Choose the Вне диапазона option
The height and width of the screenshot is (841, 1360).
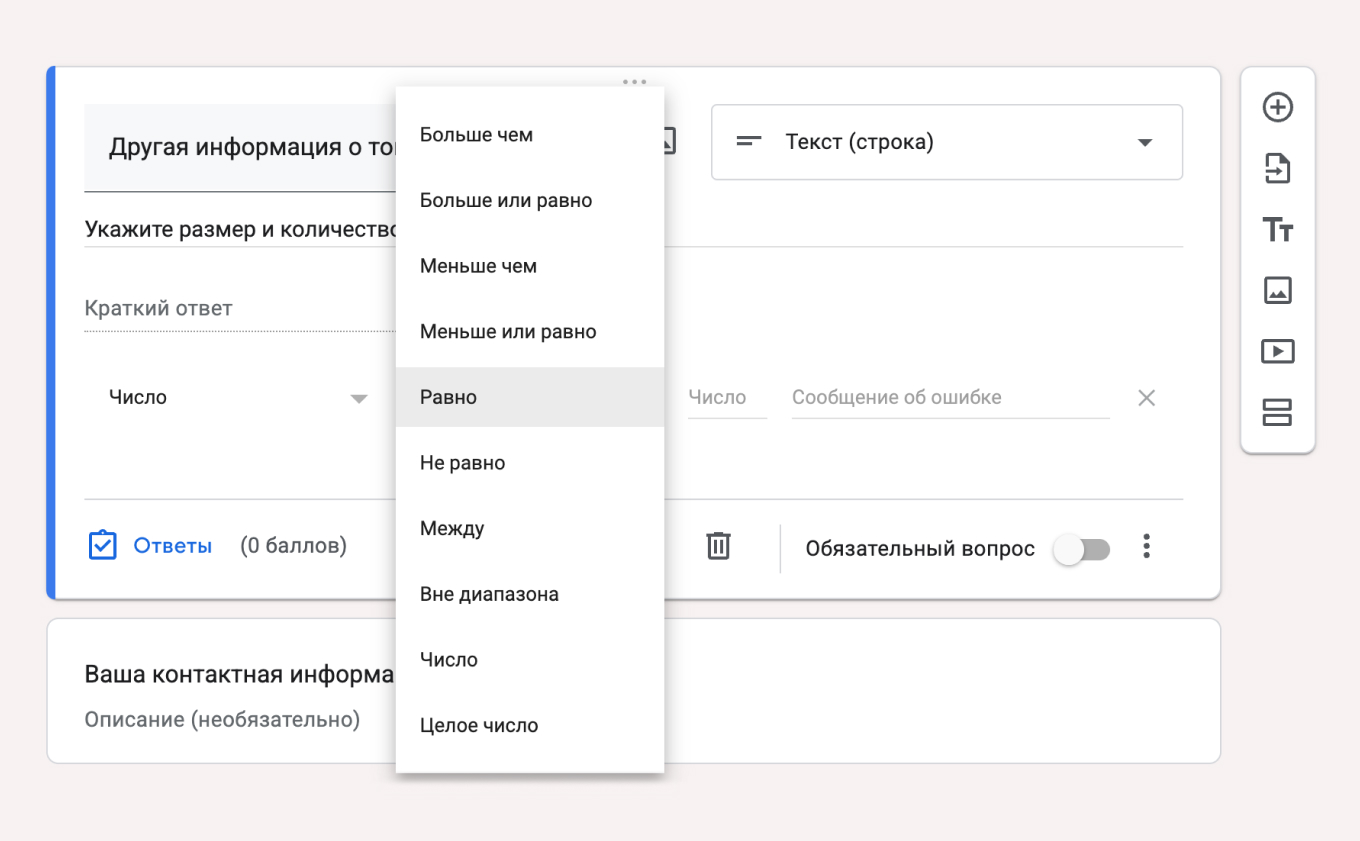click(x=489, y=594)
